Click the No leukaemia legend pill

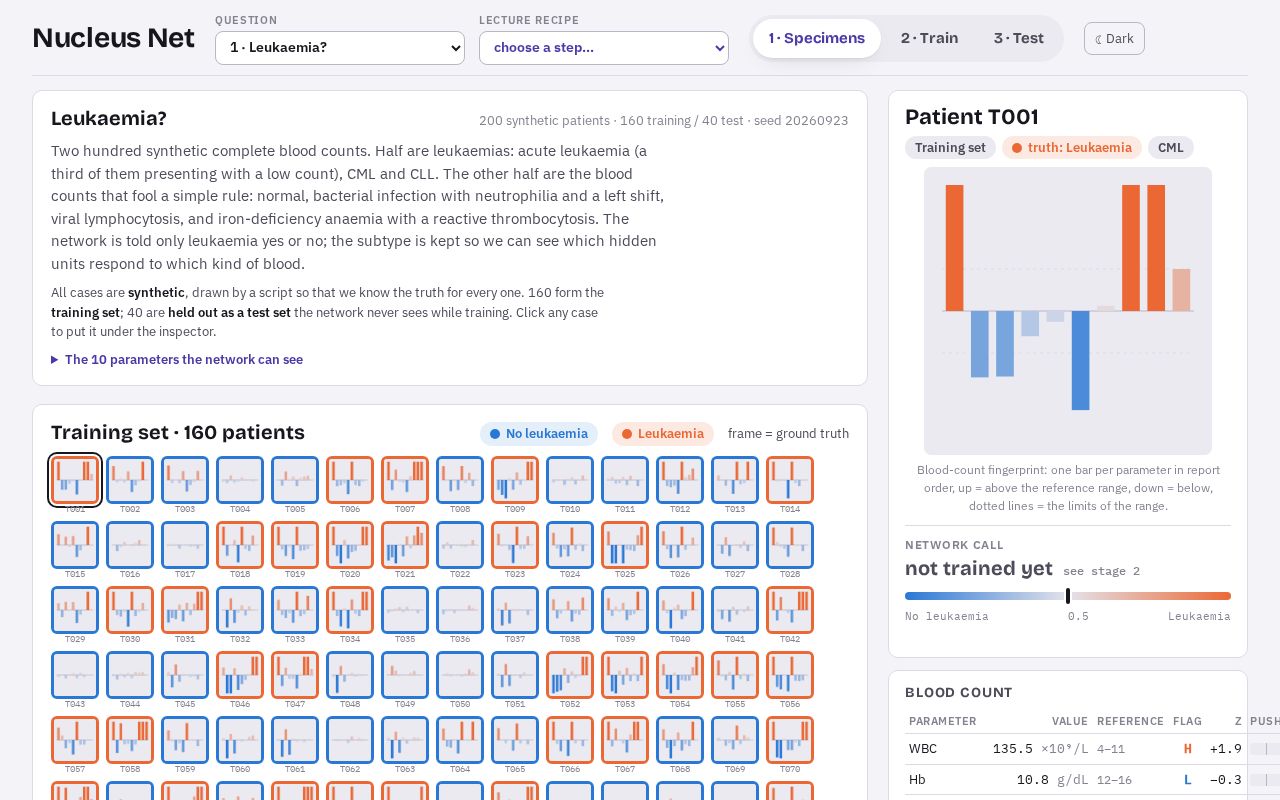point(539,434)
